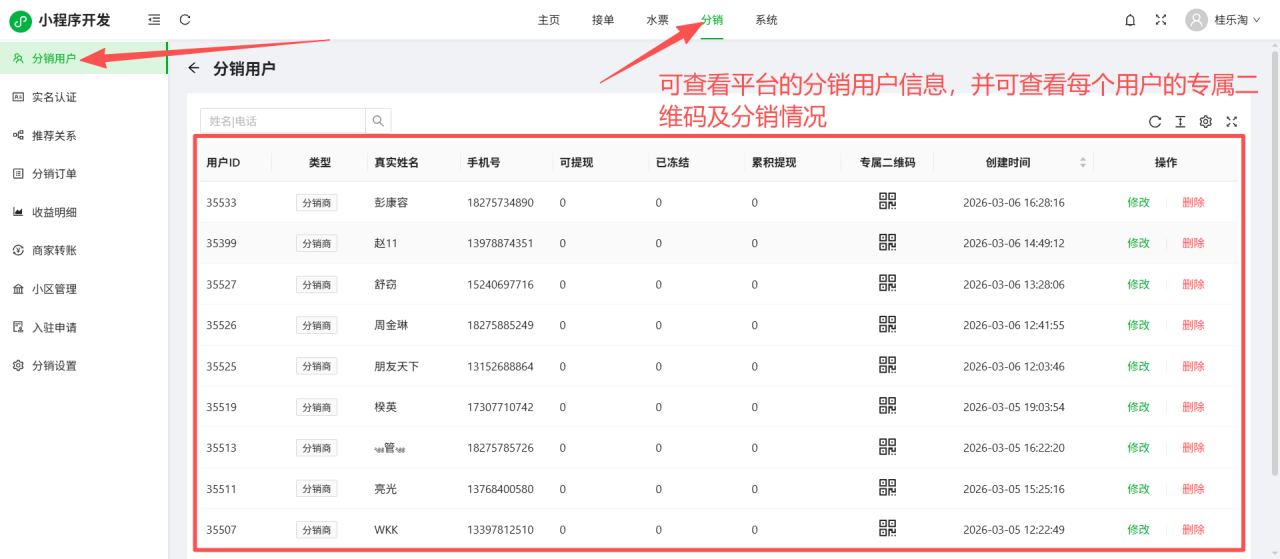The image size is (1280, 559).
Task: Switch to the 接单 top tab
Action: [603, 20]
